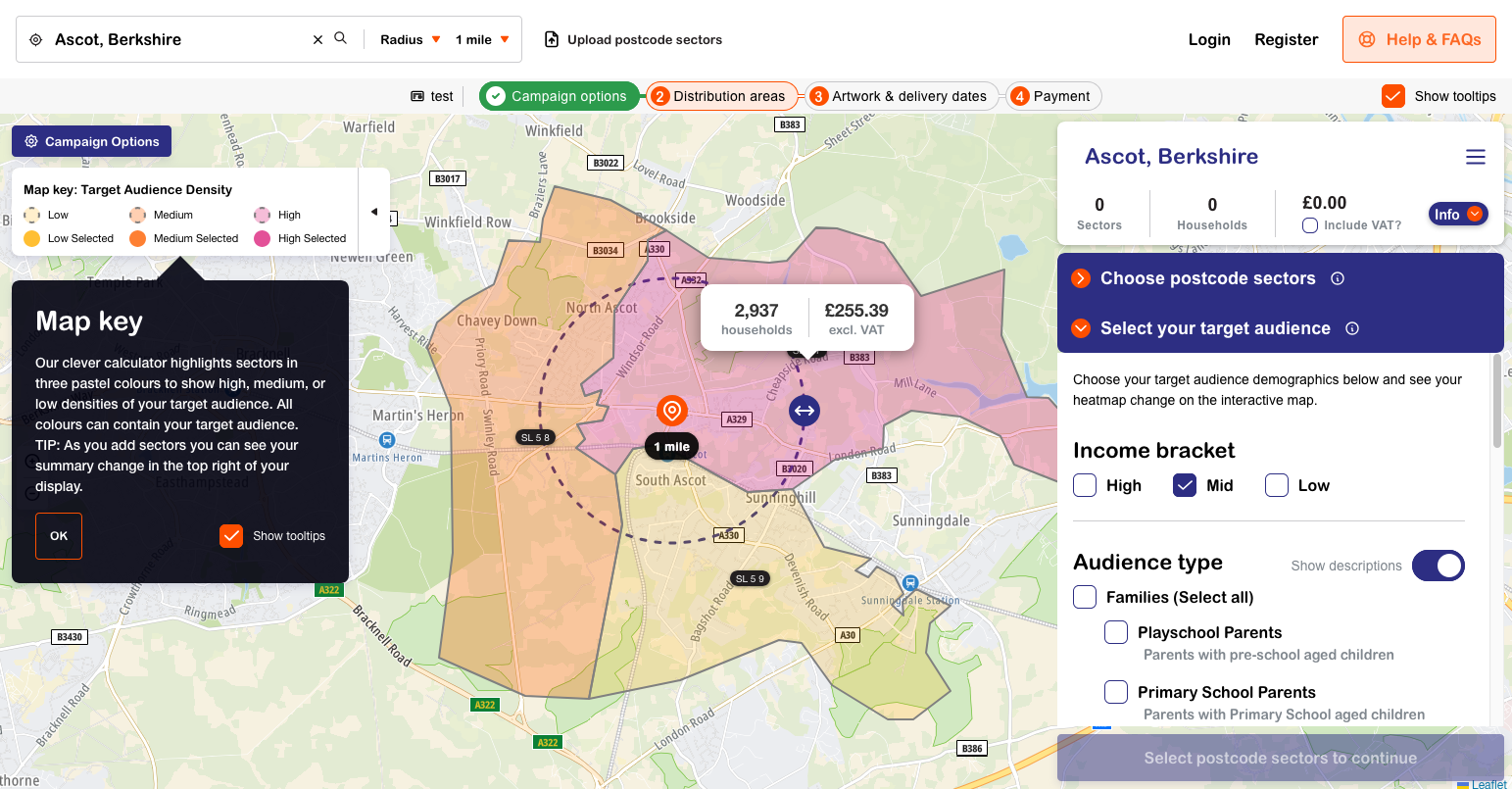1512x789 pixels.
Task: Uncheck Show tooltips in Map key popup
Action: coord(231,536)
